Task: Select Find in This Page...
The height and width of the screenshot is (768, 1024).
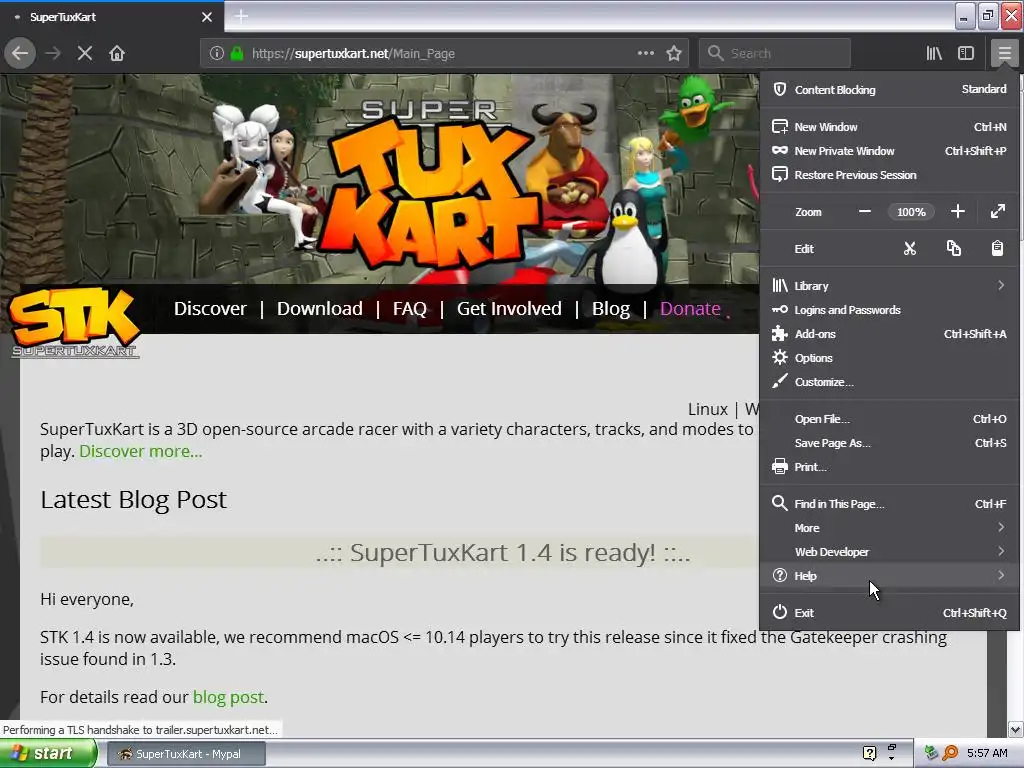Action: 889,504
